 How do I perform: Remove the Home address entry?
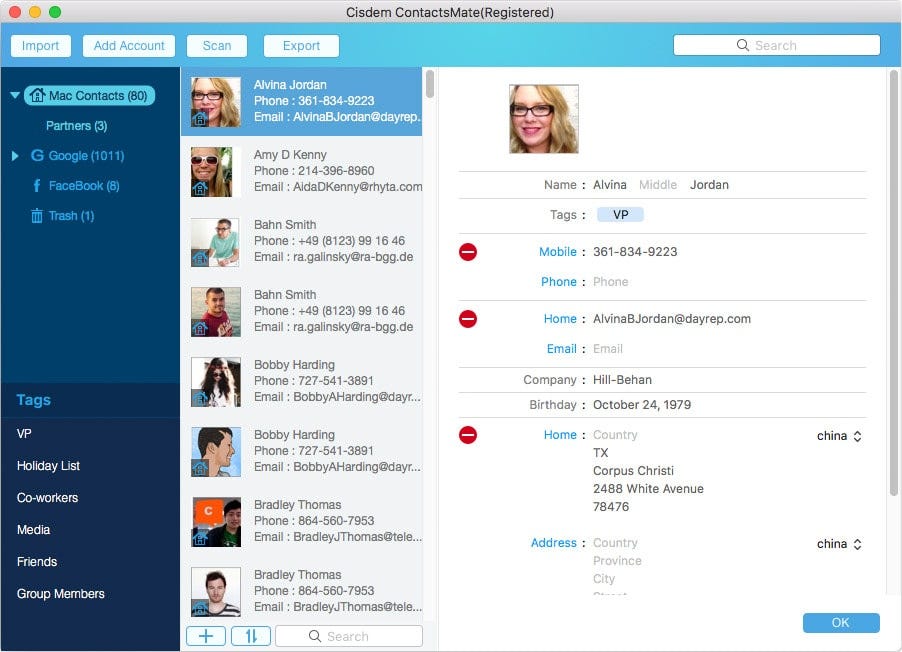pos(468,434)
